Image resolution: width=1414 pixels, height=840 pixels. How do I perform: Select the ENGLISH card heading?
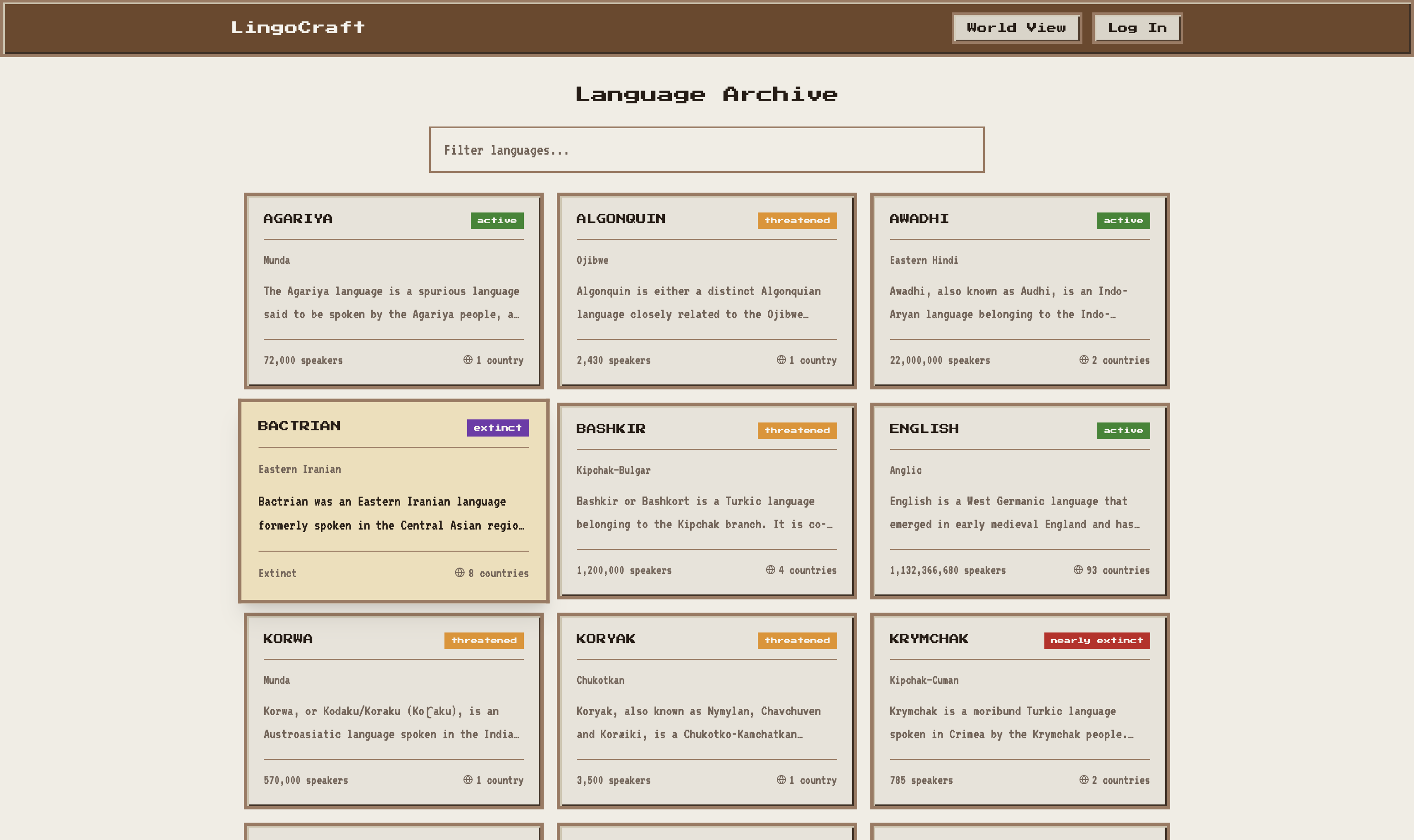coord(924,429)
